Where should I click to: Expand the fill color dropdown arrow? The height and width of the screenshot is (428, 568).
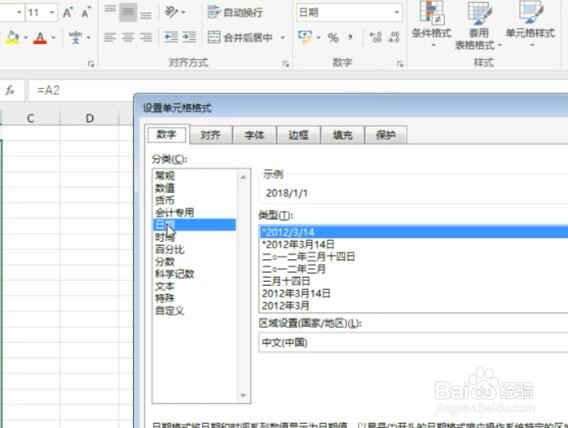click(25, 38)
